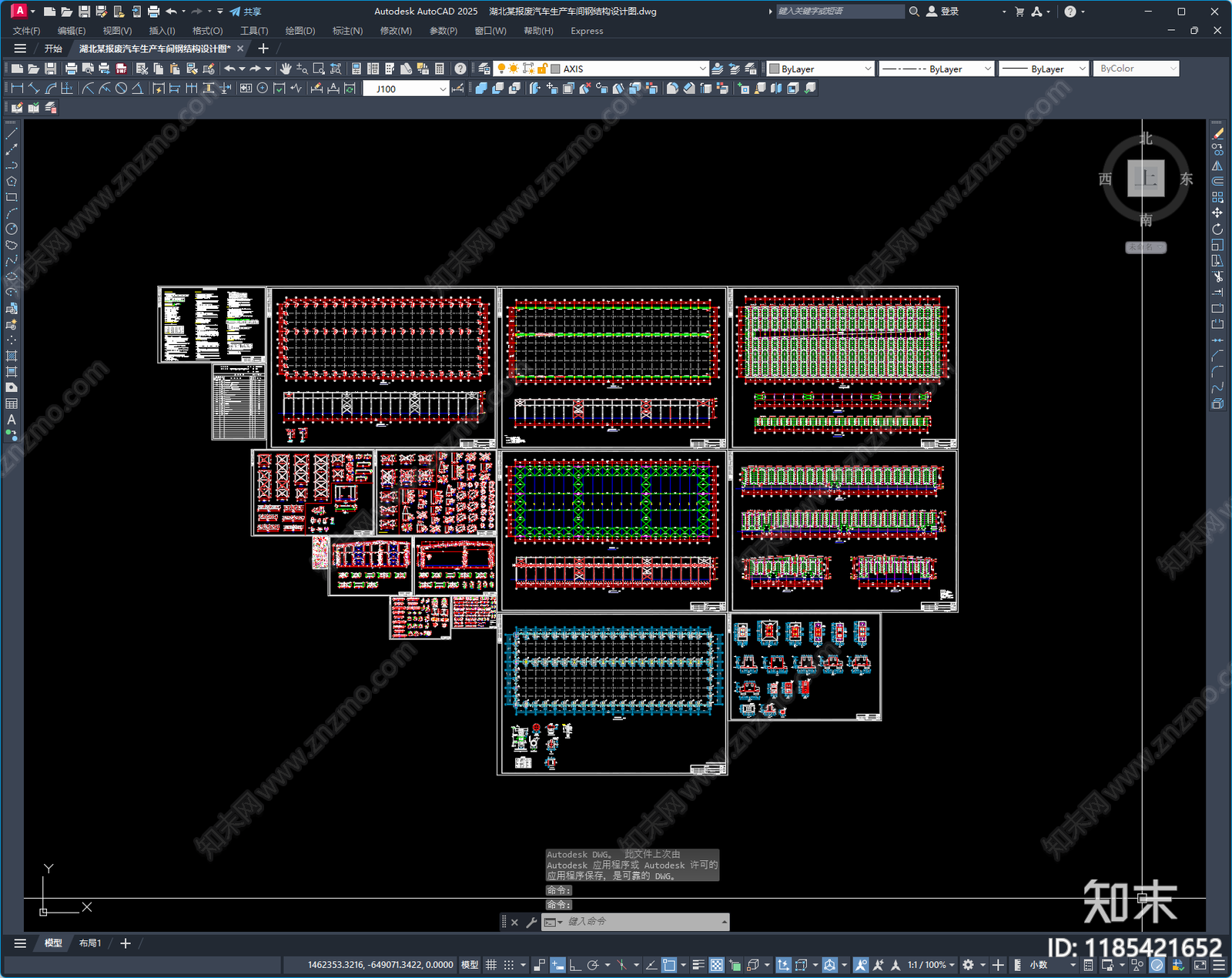Click the Plot printer icon in standard toolbar

[71, 69]
